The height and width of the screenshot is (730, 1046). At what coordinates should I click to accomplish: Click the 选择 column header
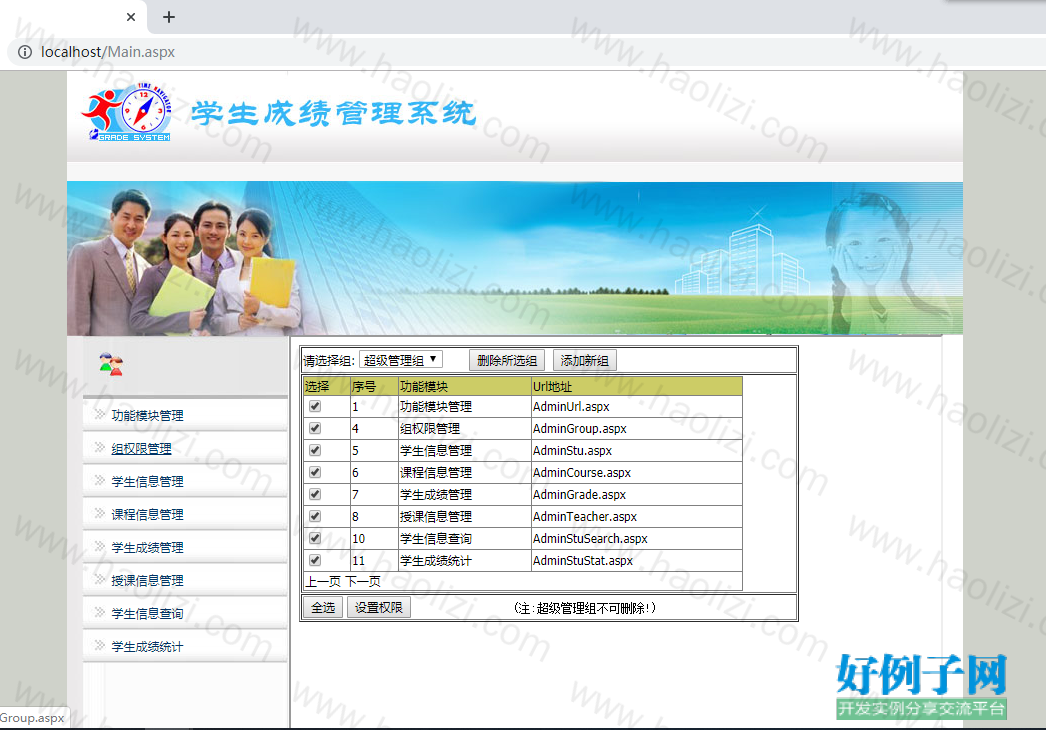[x=327, y=386]
